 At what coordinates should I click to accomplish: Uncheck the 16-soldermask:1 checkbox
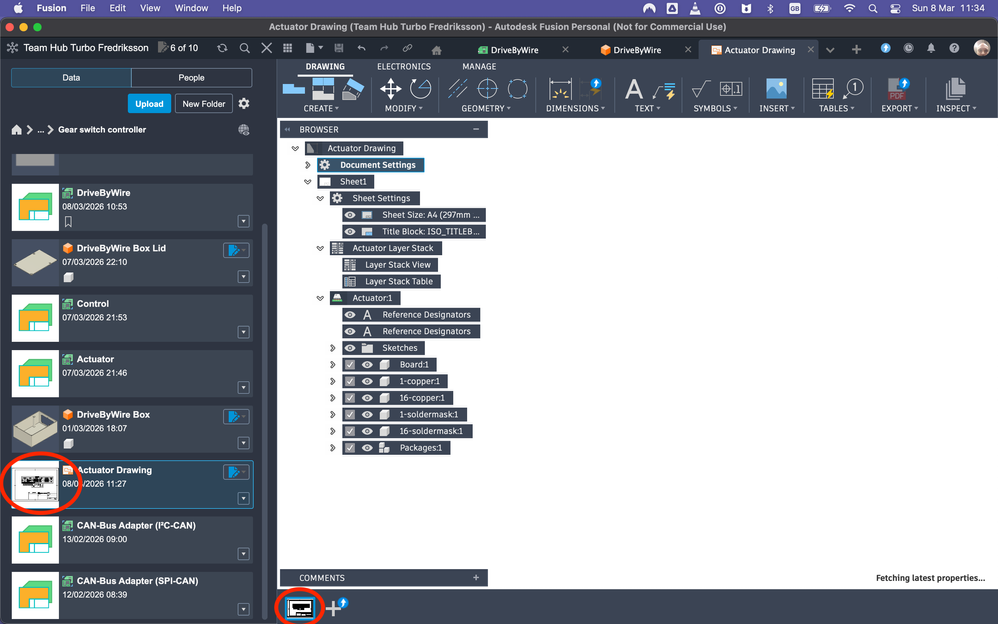(349, 431)
